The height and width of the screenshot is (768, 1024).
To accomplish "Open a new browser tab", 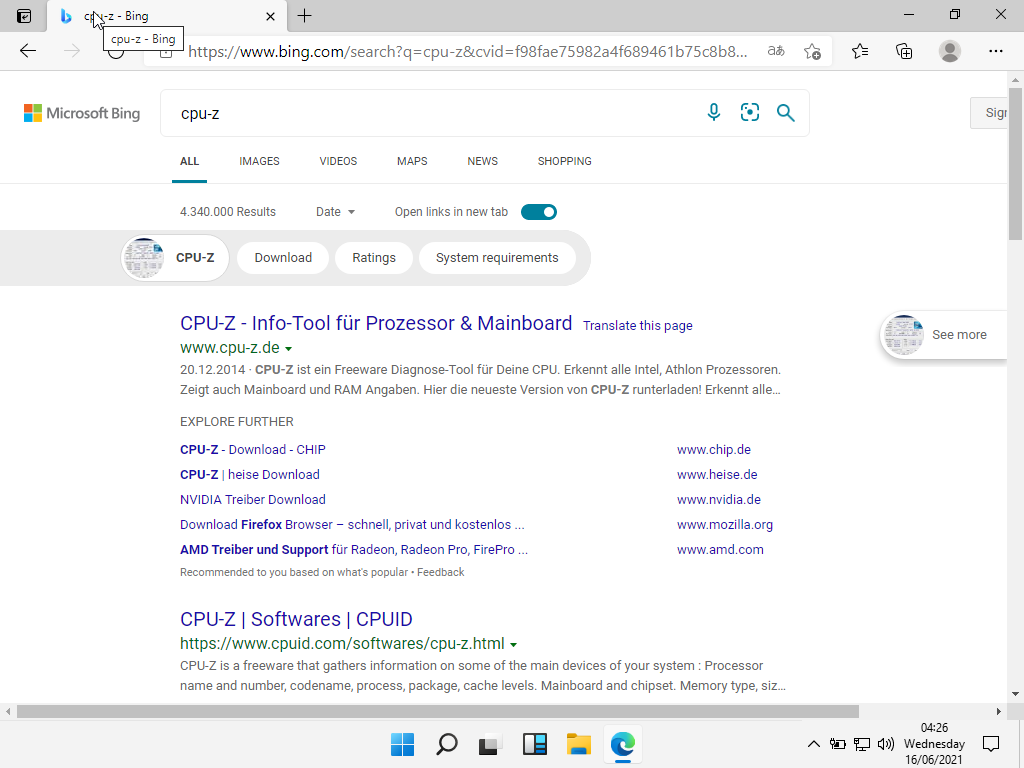I will click(x=304, y=16).
